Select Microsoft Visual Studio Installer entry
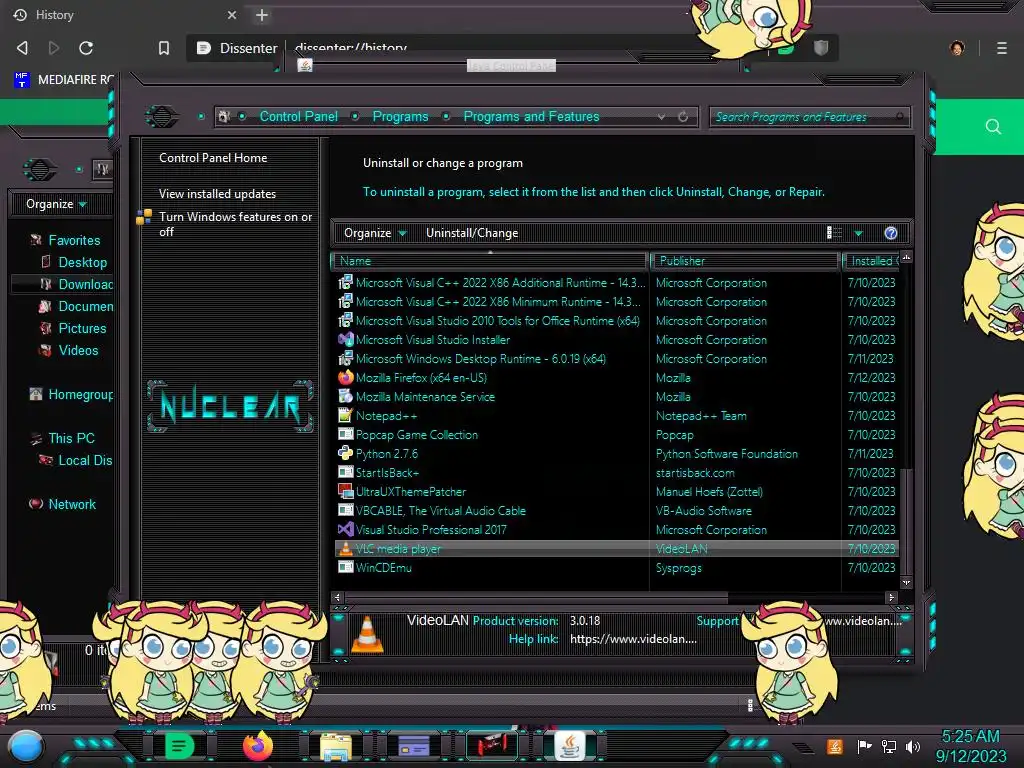This screenshot has width=1024, height=768. [x=433, y=340]
